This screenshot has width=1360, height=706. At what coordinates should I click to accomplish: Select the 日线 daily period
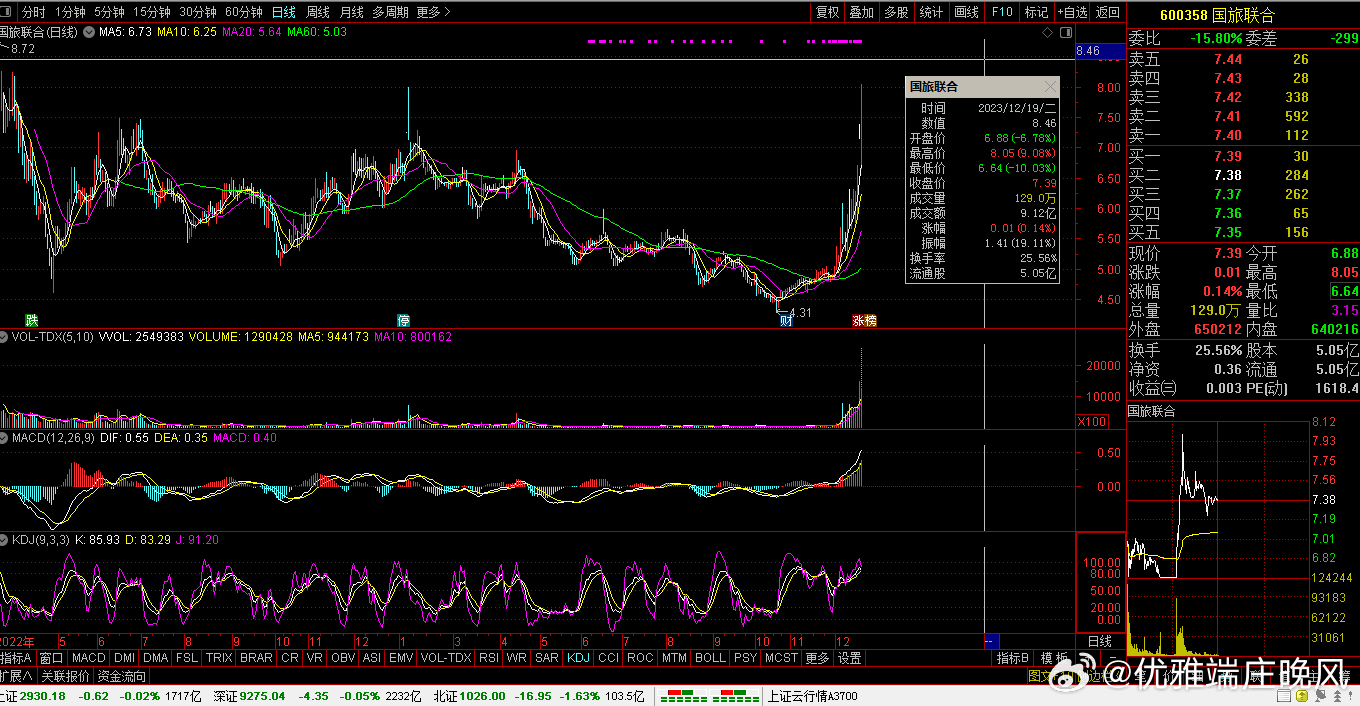pyautogui.click(x=285, y=12)
